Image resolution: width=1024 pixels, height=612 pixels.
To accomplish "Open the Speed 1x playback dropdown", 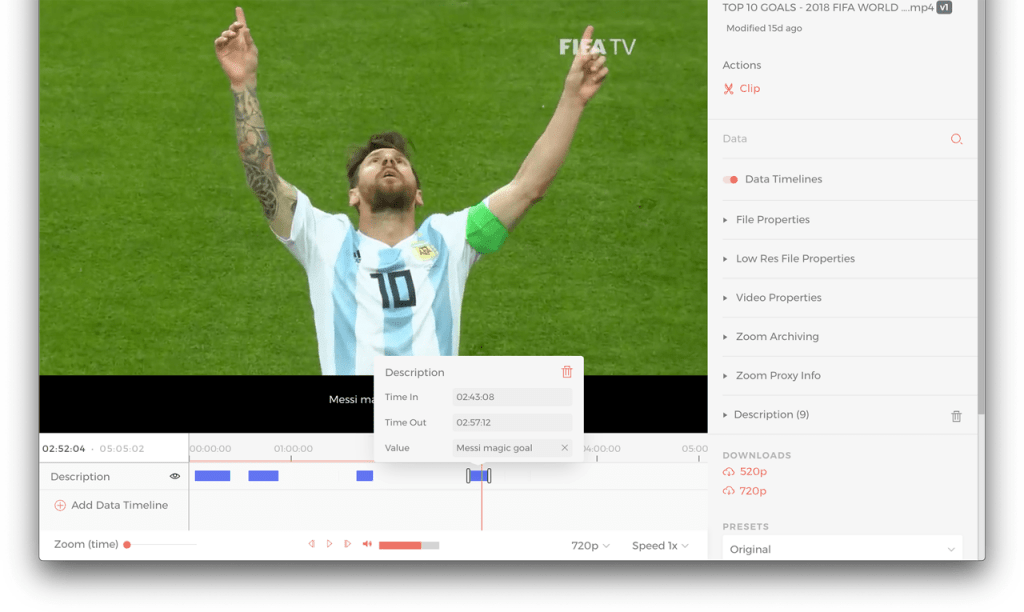I will 661,545.
